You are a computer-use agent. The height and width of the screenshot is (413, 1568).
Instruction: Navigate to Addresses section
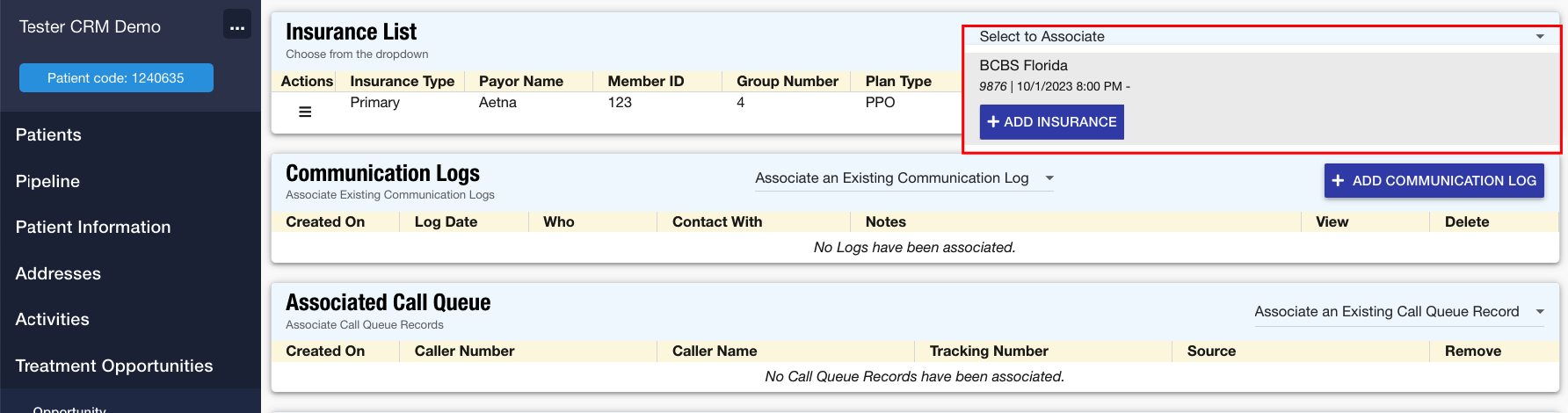pos(58,274)
